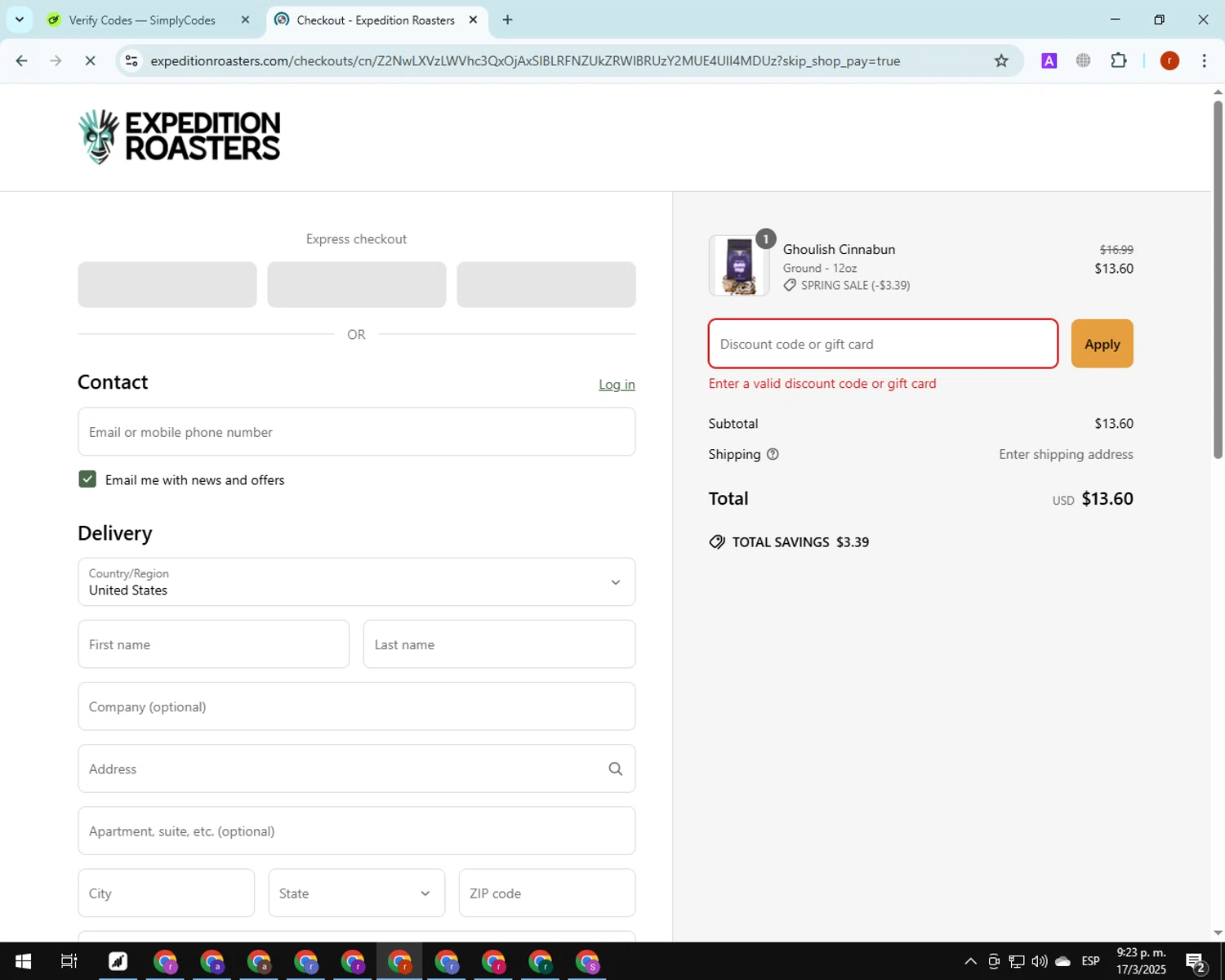Open the notification center icon
Screen dimensions: 1225x980
1196,962
